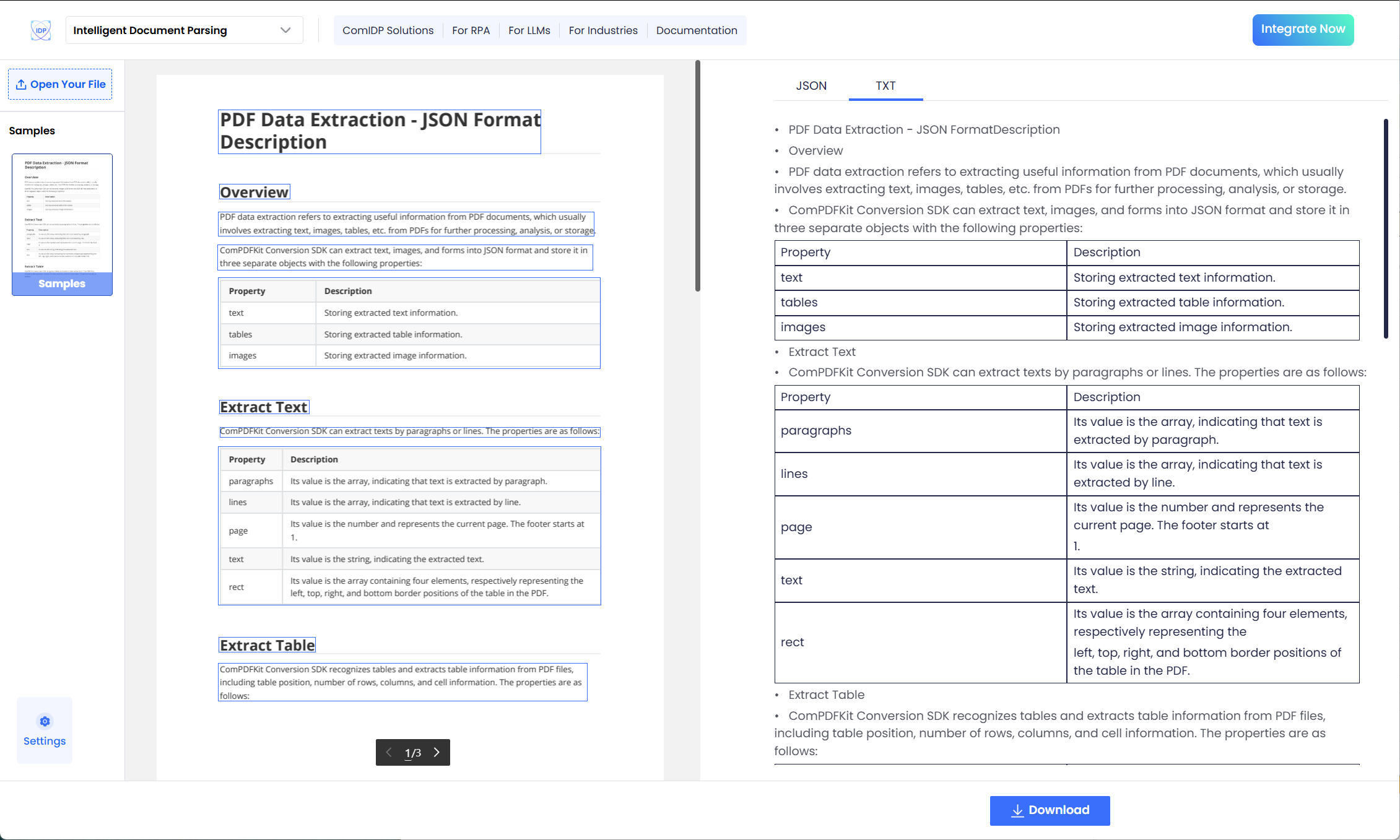Select the 'PDF Data Extraction - JSON Format' title block
The height and width of the screenshot is (840, 1400).
coord(380,131)
